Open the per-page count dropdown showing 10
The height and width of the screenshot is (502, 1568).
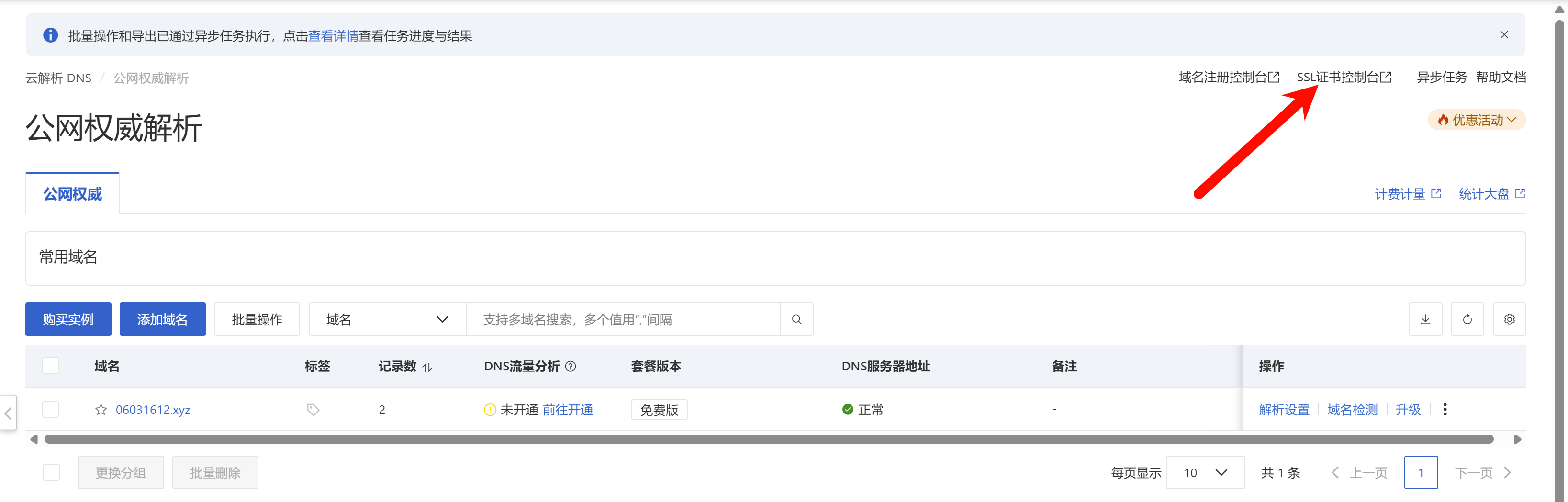click(x=1205, y=473)
